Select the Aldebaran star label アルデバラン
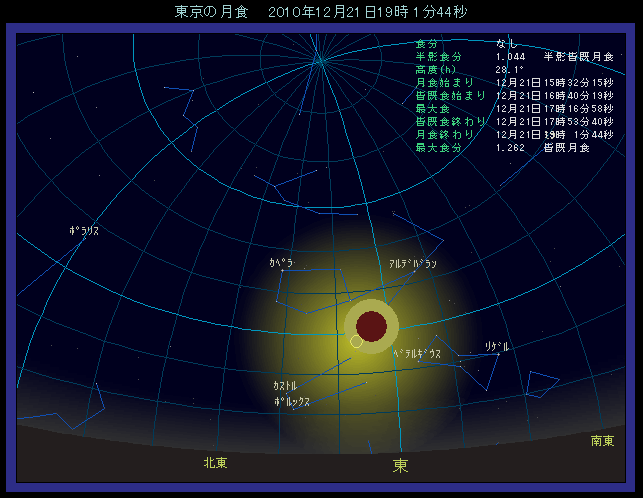The height and width of the screenshot is (498, 643). pos(413,263)
